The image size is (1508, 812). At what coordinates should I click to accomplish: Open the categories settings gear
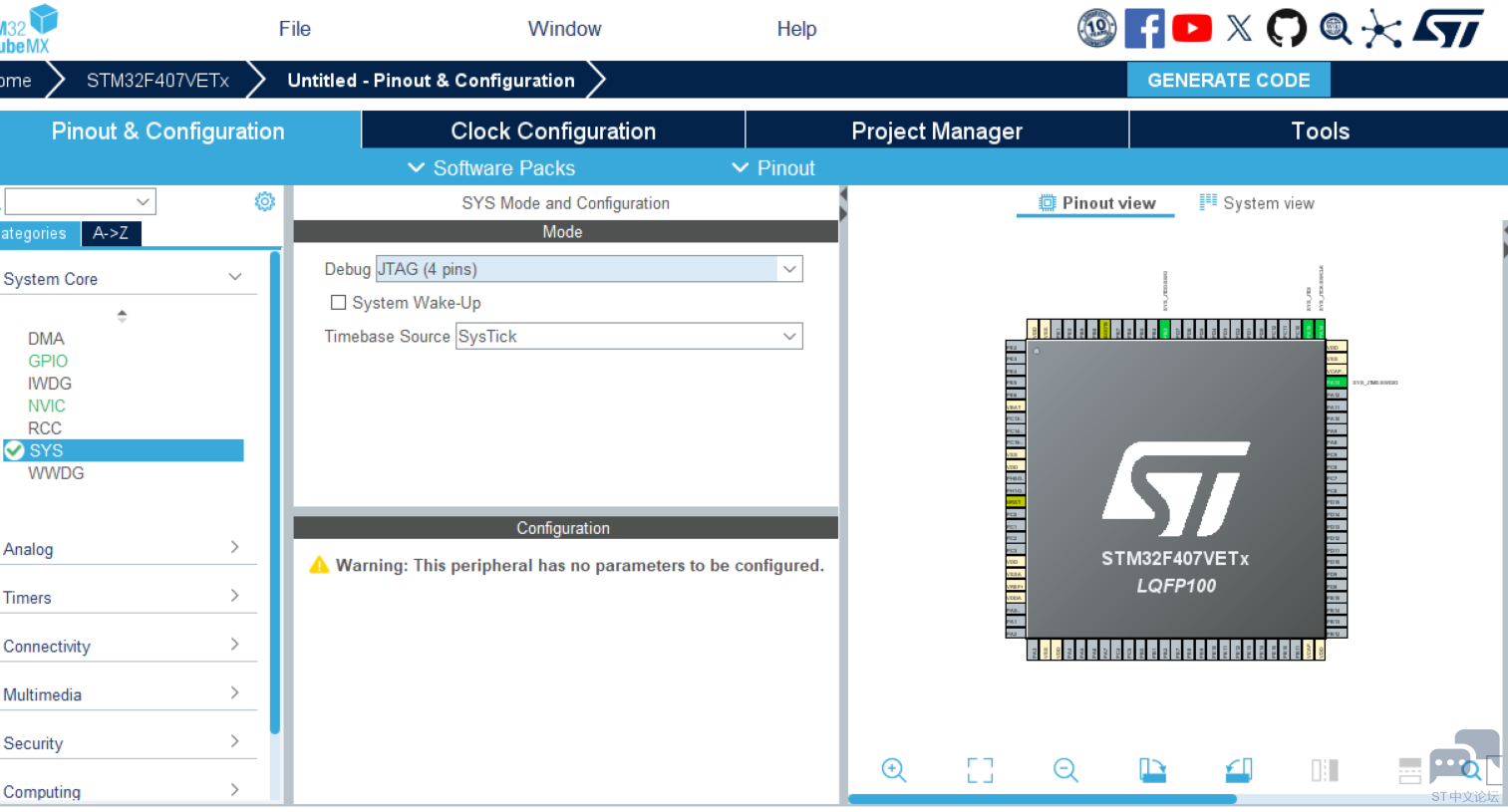pos(264,201)
